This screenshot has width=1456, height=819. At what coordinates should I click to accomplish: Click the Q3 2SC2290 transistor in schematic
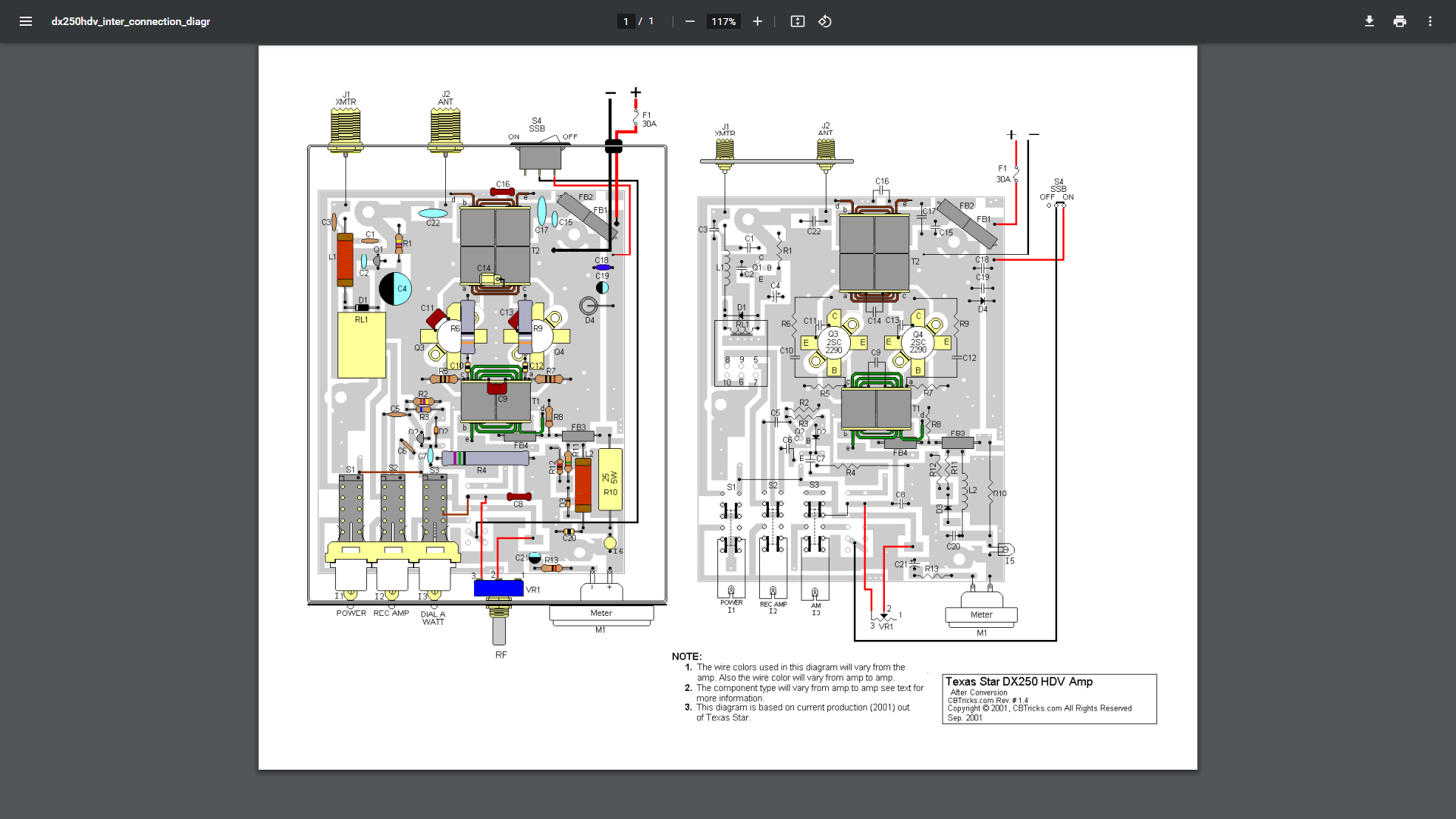tap(833, 342)
